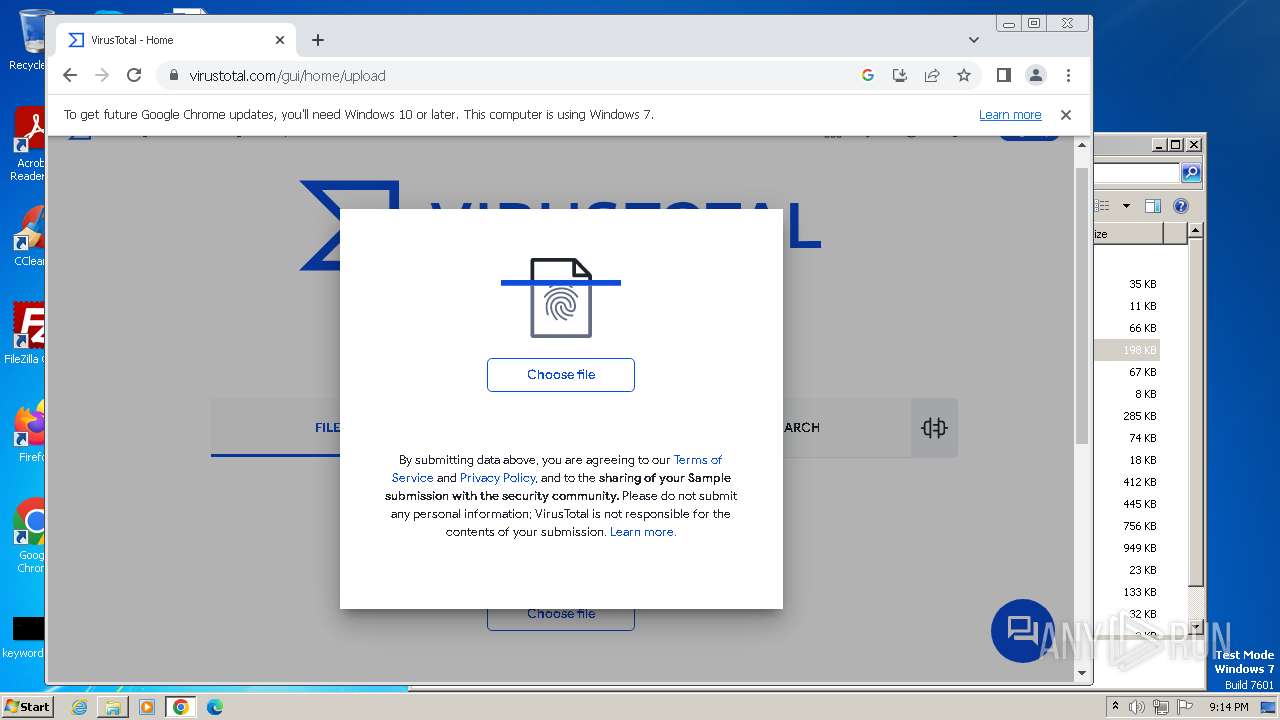This screenshot has height=720, width=1280.
Task: Launch Internet Explorer from taskbar
Action: [x=79, y=707]
